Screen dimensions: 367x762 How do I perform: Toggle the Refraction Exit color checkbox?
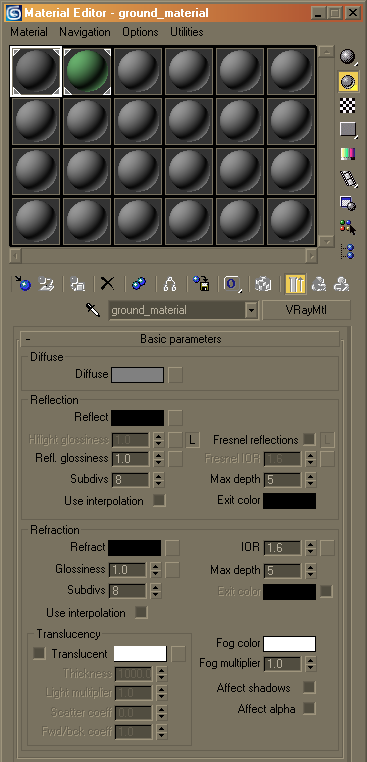tap(327, 591)
